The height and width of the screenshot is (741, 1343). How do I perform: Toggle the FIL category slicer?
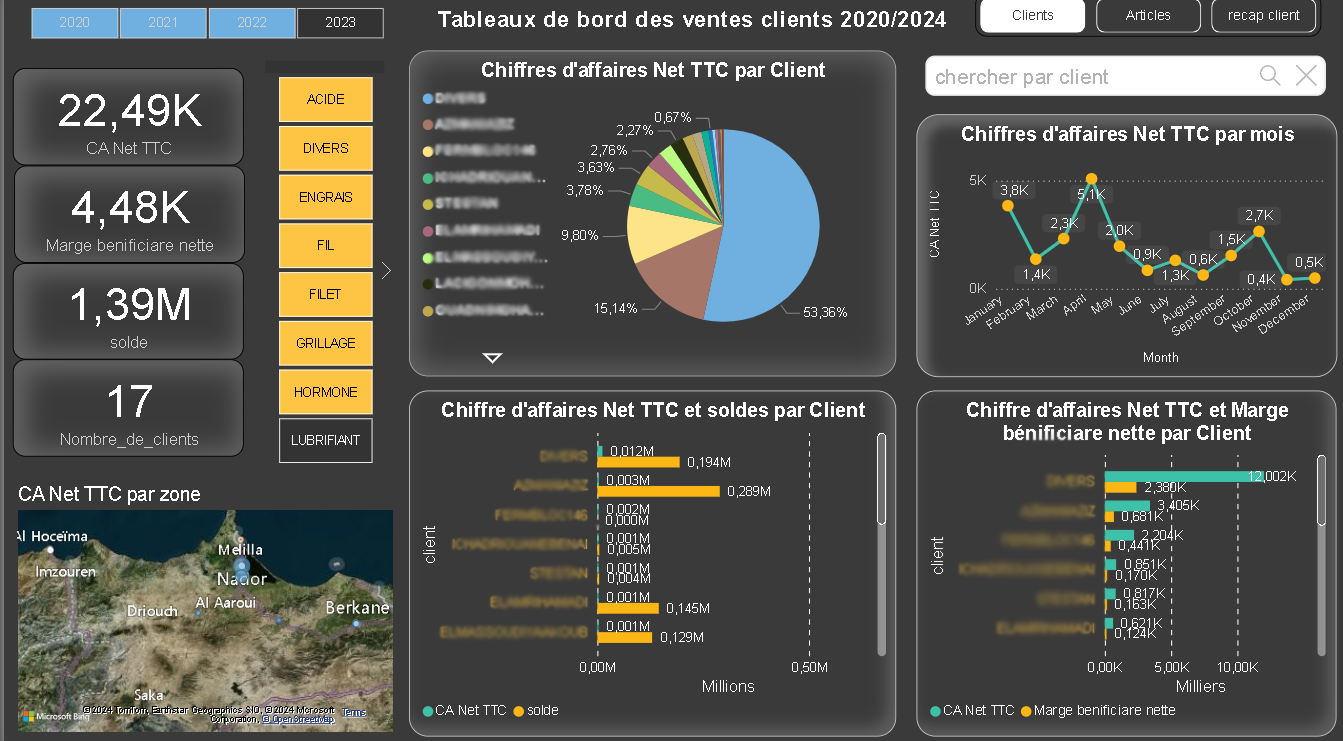325,245
